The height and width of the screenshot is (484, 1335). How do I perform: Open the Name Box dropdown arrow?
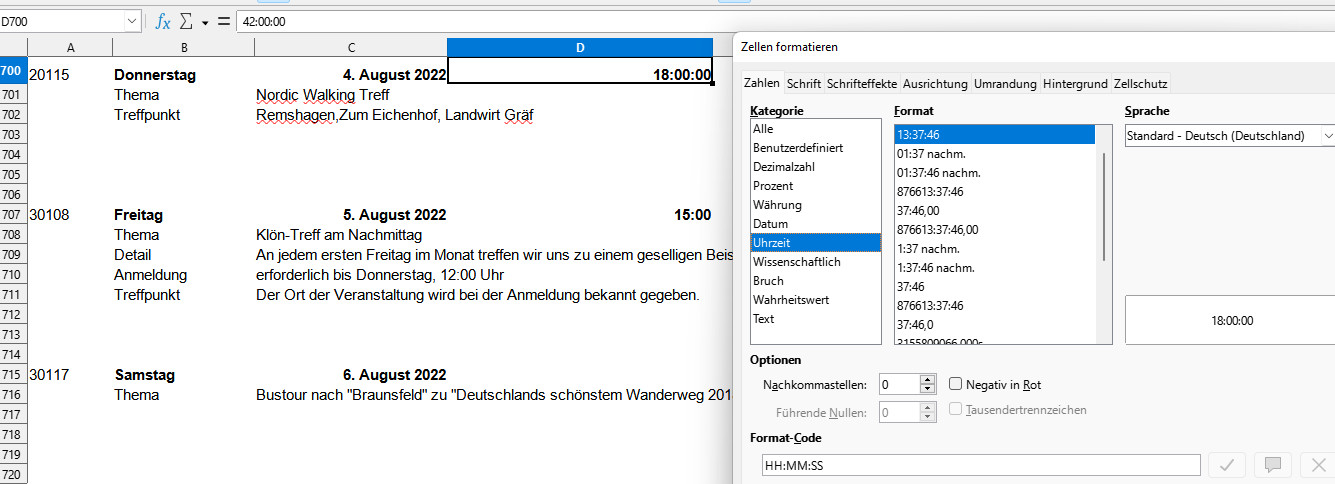coord(133,21)
